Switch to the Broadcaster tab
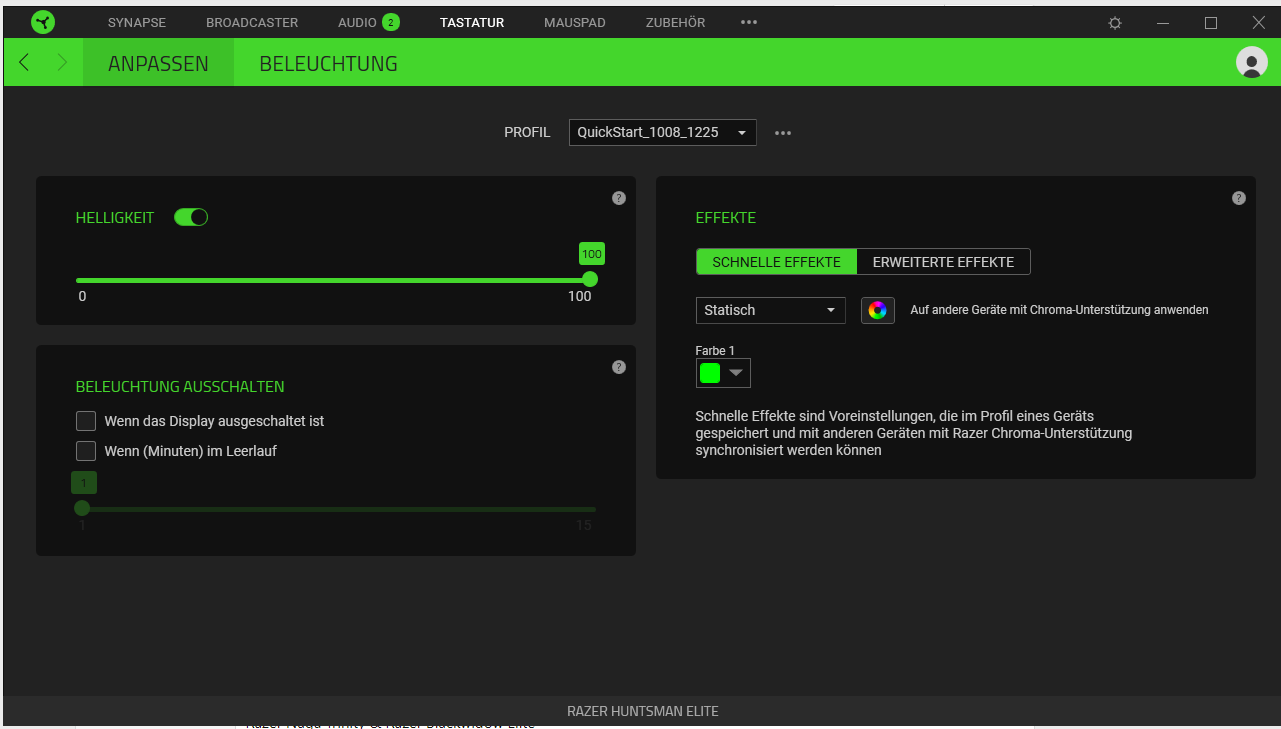 click(x=252, y=22)
